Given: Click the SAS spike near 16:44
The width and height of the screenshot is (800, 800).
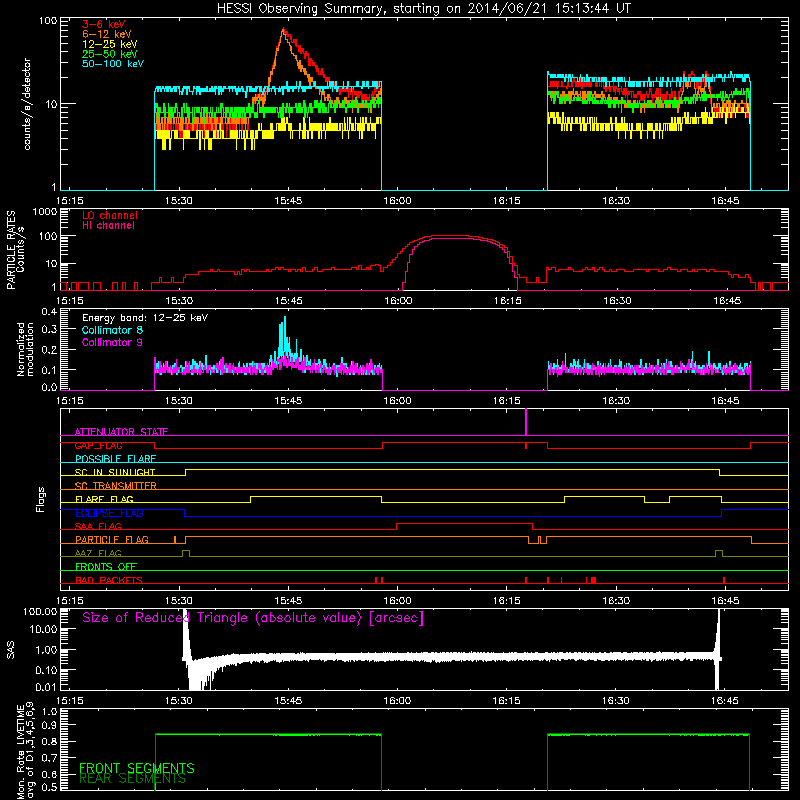Looking at the screenshot, I should (718, 648).
